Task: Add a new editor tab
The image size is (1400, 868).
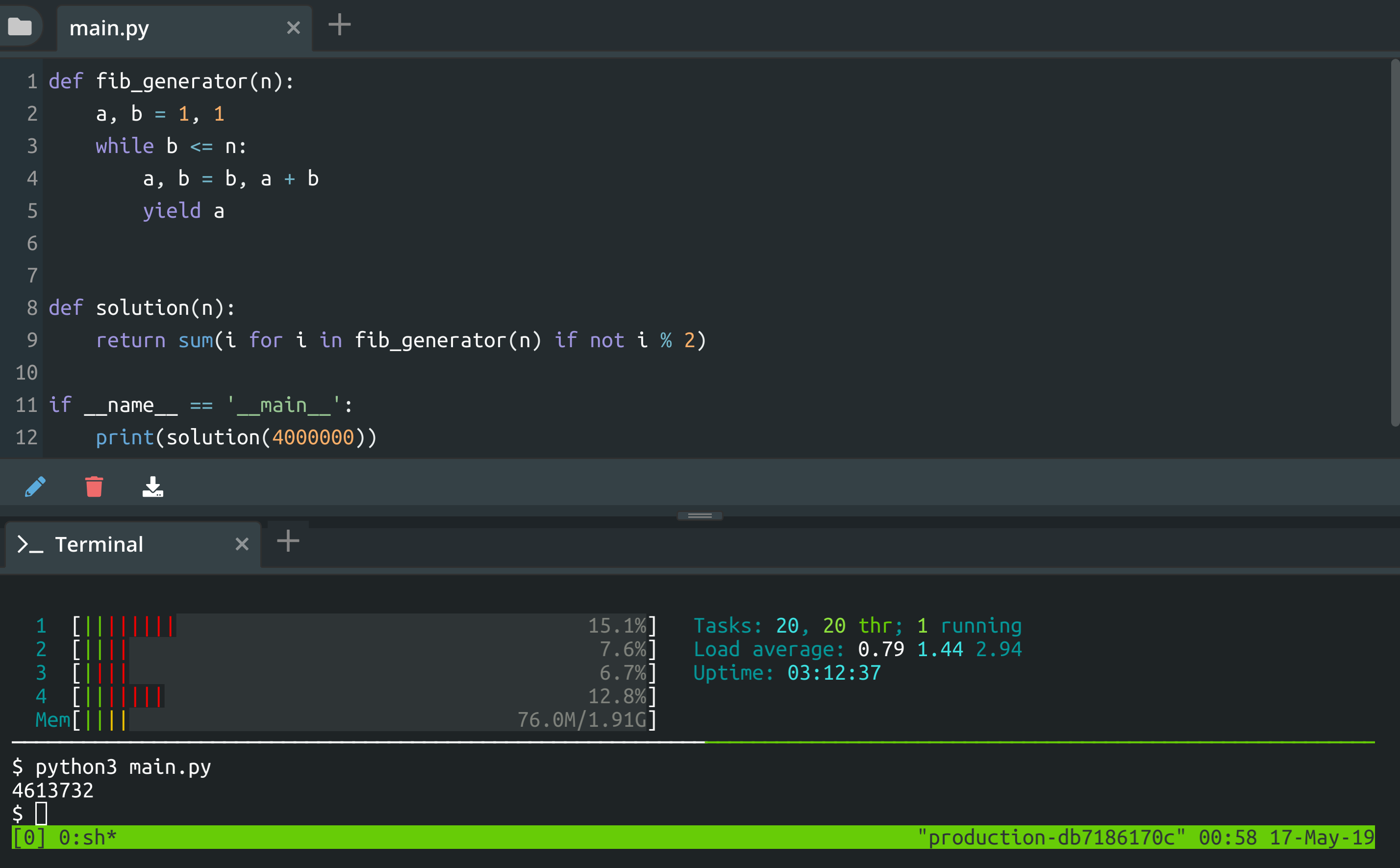Action: (339, 26)
